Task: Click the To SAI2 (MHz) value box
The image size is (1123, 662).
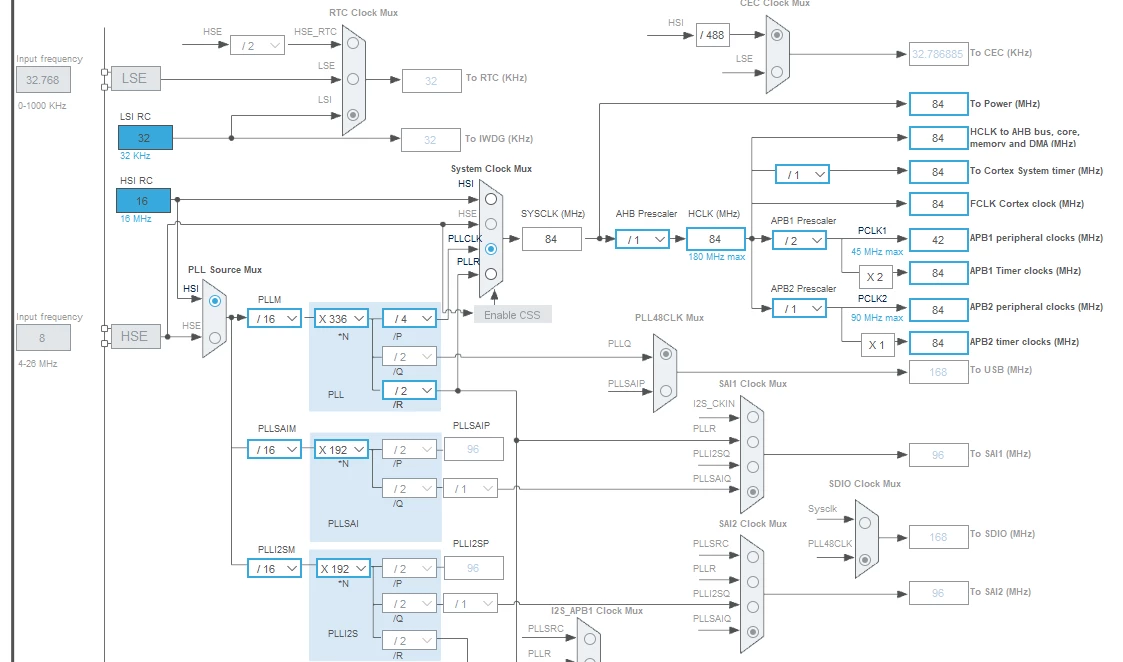Action: (938, 593)
